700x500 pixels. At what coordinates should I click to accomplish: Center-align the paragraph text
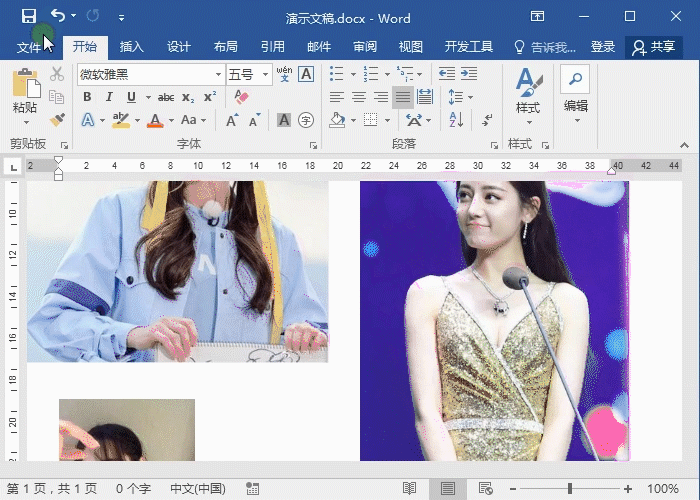[x=359, y=97]
